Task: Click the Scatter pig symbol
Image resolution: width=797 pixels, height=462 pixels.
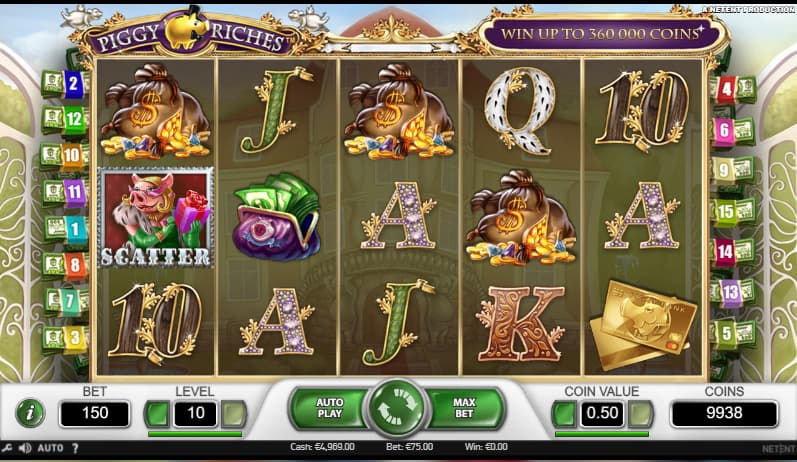Action: (x=156, y=218)
